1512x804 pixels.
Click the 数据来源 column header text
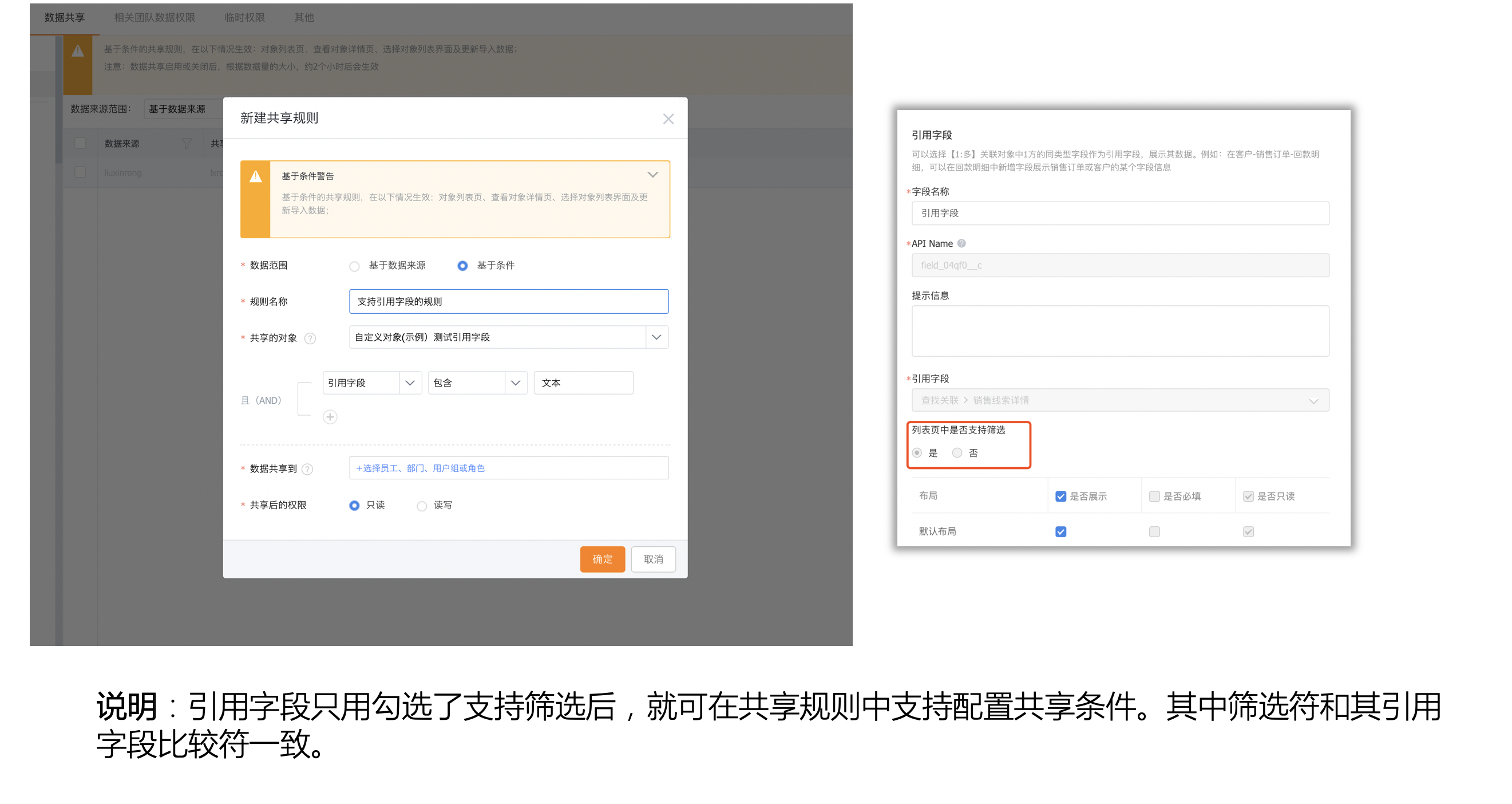(x=121, y=144)
